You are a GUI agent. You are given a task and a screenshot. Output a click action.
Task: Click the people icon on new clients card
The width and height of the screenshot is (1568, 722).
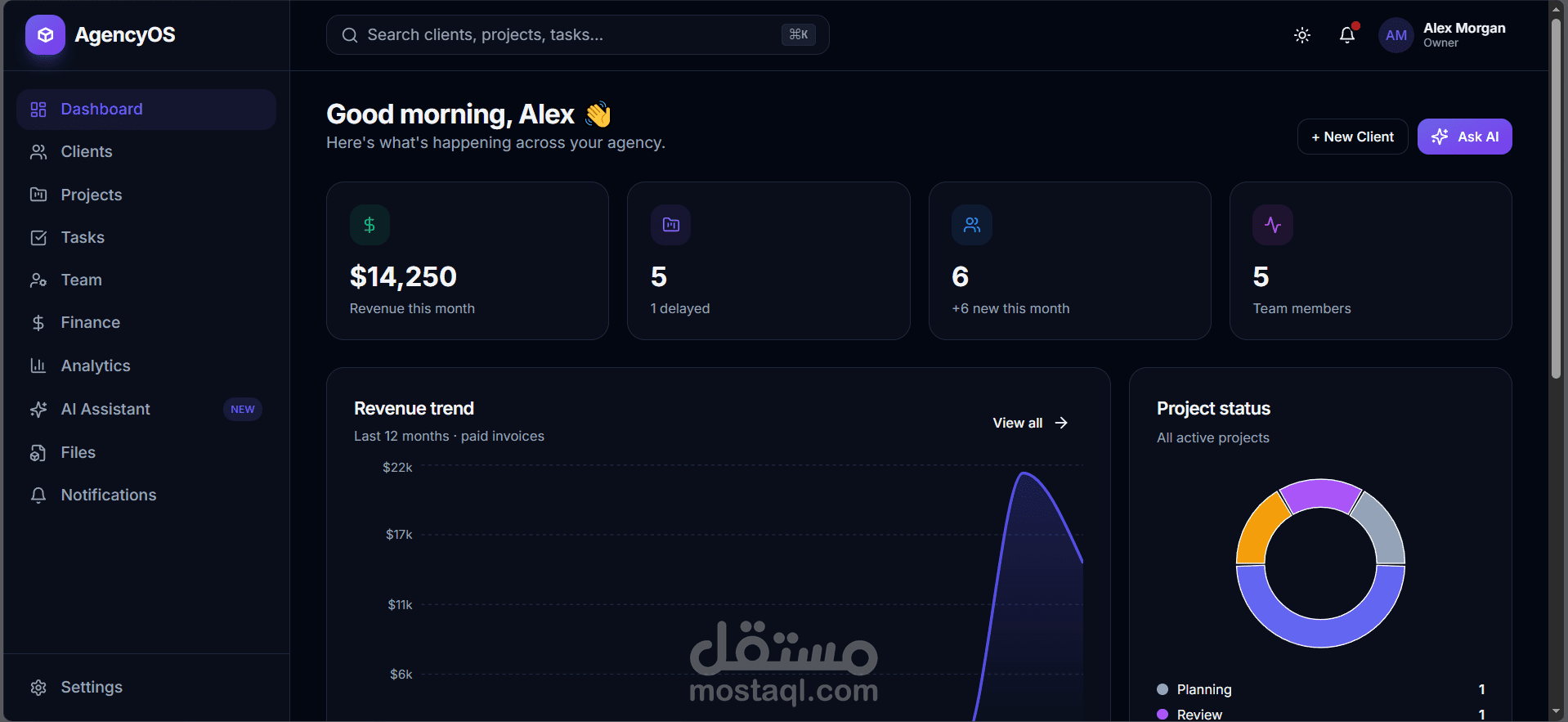click(x=972, y=225)
